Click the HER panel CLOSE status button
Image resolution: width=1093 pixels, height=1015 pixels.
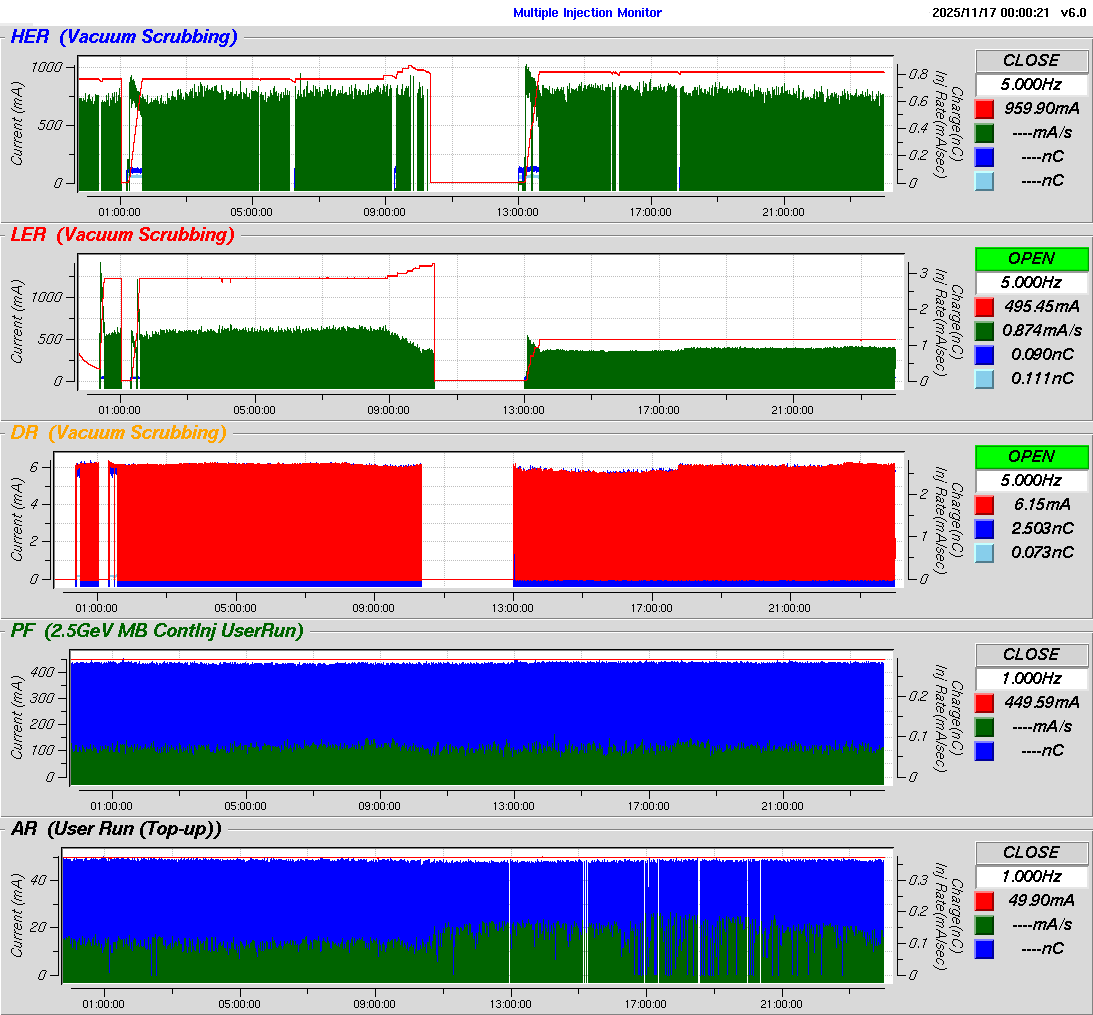pyautogui.click(x=1031, y=60)
